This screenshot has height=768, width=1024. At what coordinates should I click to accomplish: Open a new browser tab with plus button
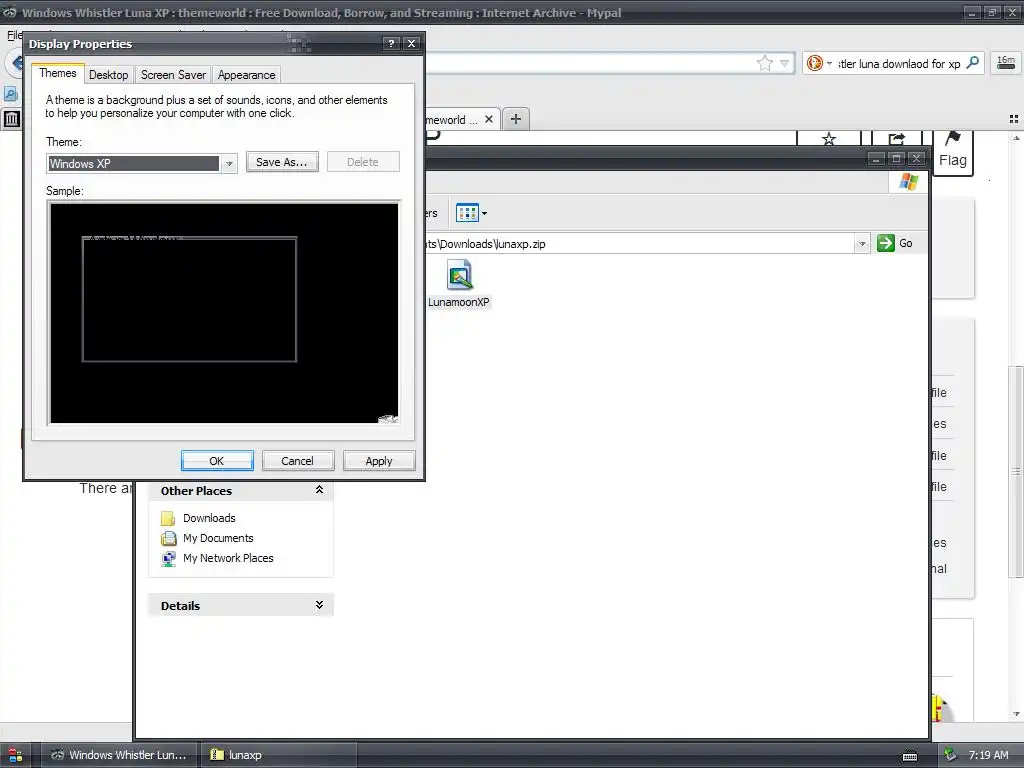516,119
